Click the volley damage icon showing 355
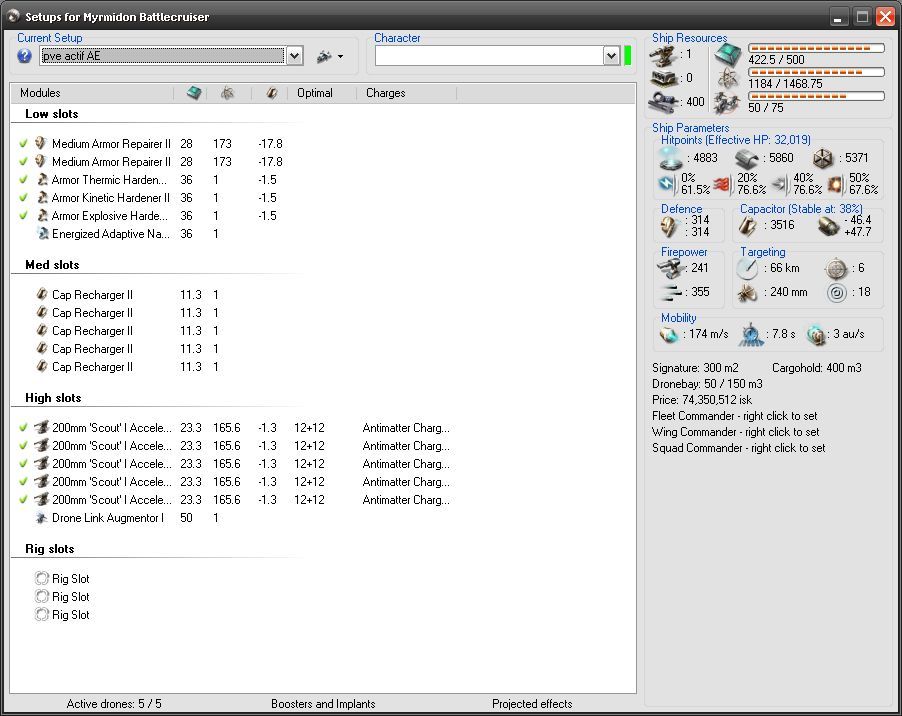The image size is (902, 716). [x=671, y=292]
